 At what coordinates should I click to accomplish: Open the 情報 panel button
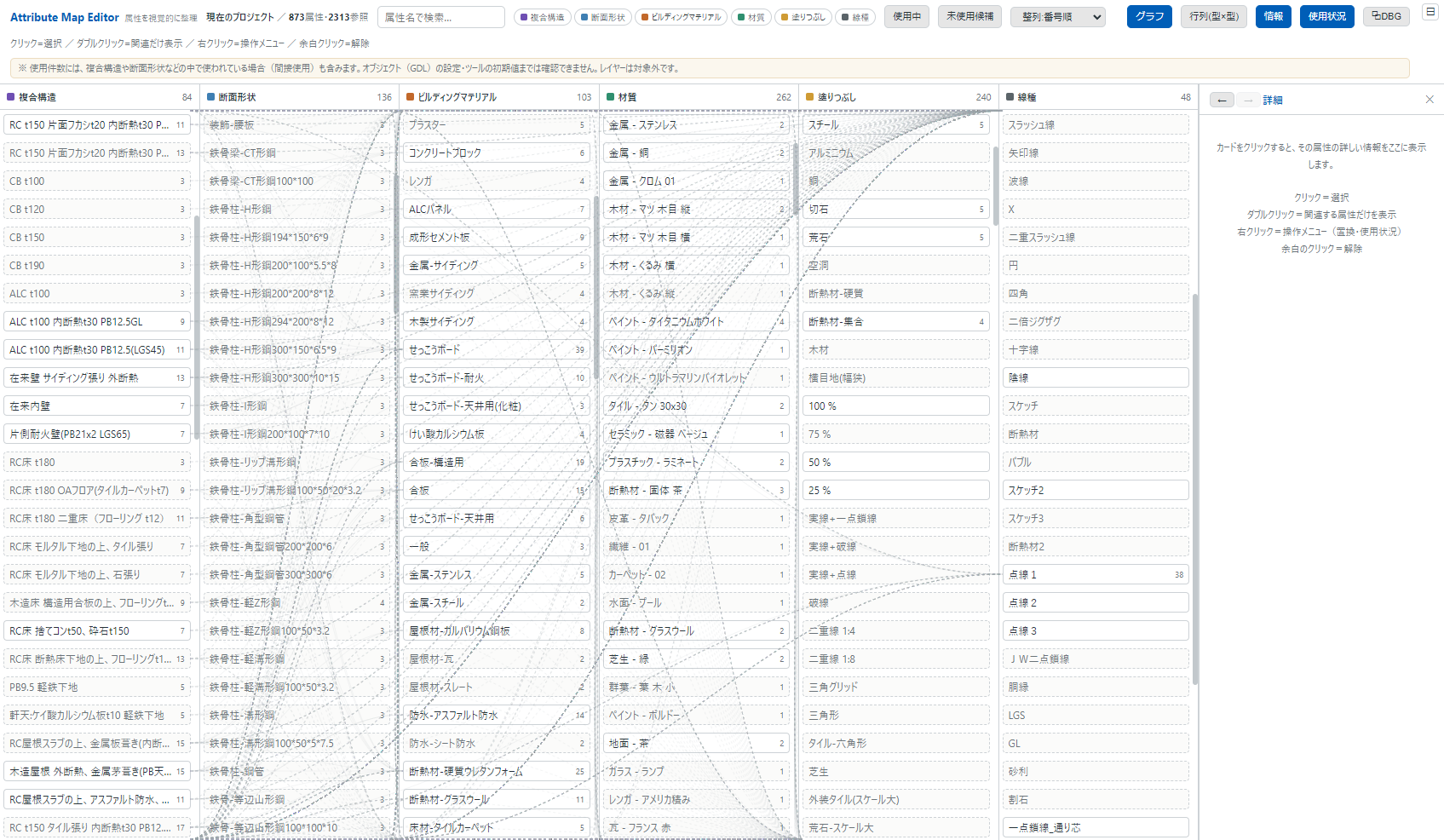pyautogui.click(x=1274, y=16)
